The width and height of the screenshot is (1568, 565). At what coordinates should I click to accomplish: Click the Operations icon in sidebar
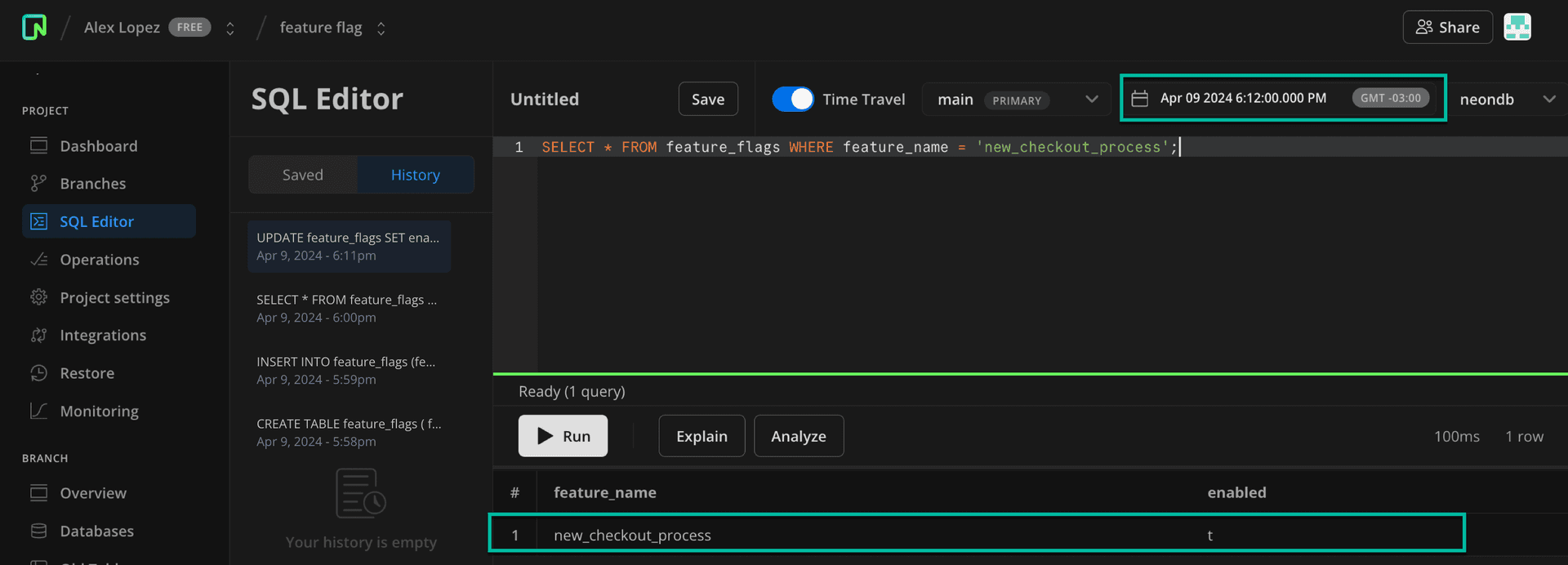coord(38,260)
